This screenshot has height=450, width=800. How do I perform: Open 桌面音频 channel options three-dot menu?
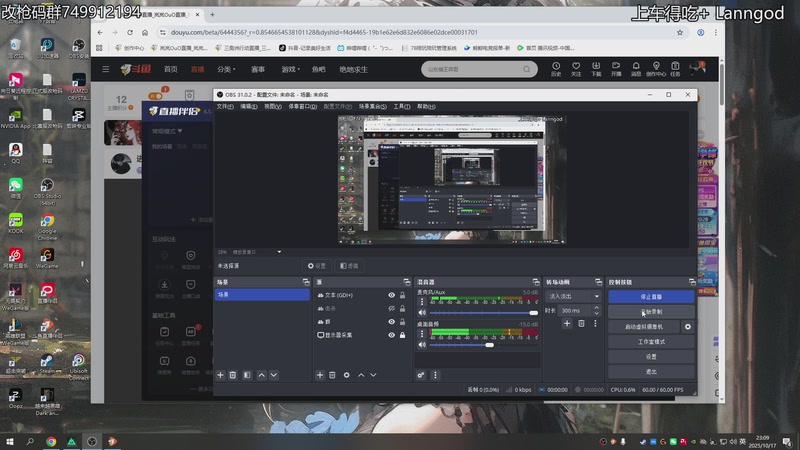point(422,334)
